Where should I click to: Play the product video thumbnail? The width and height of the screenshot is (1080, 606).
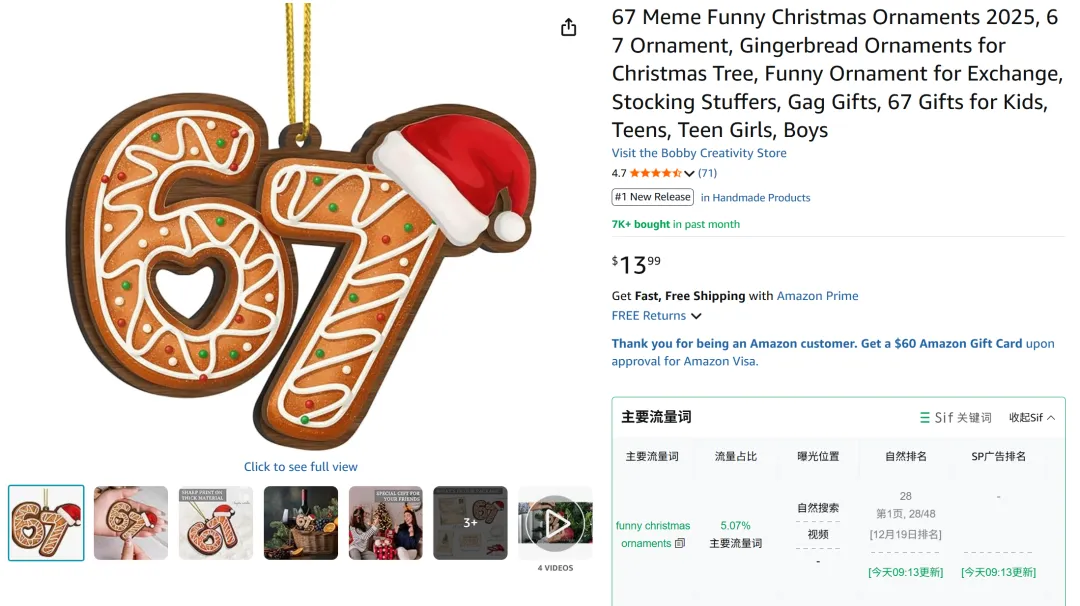coord(555,523)
